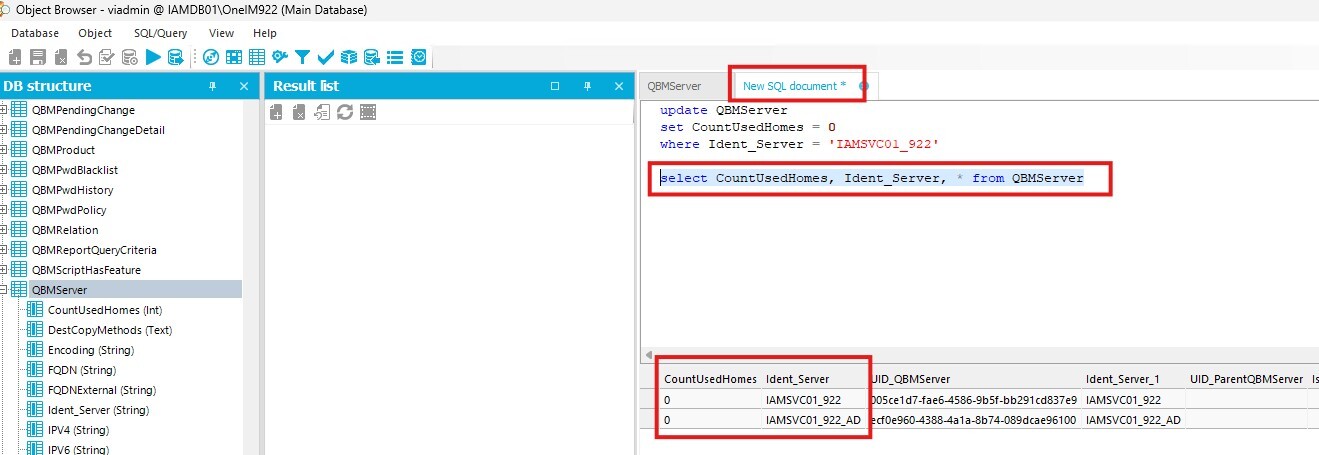Open the SQL/Query menu
1319x455 pixels.
pos(160,33)
